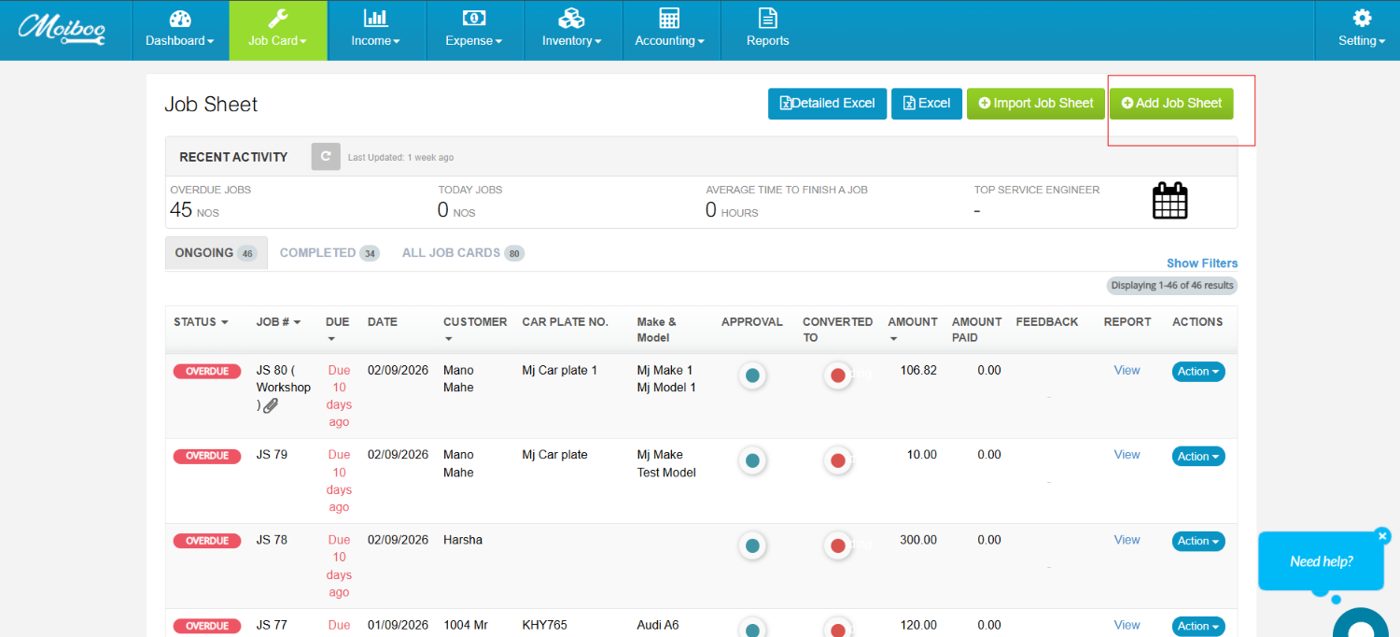Screen dimensions: 1400x637
Task: Click the paperclip attachment icon on JS 80
Action: [271, 406]
